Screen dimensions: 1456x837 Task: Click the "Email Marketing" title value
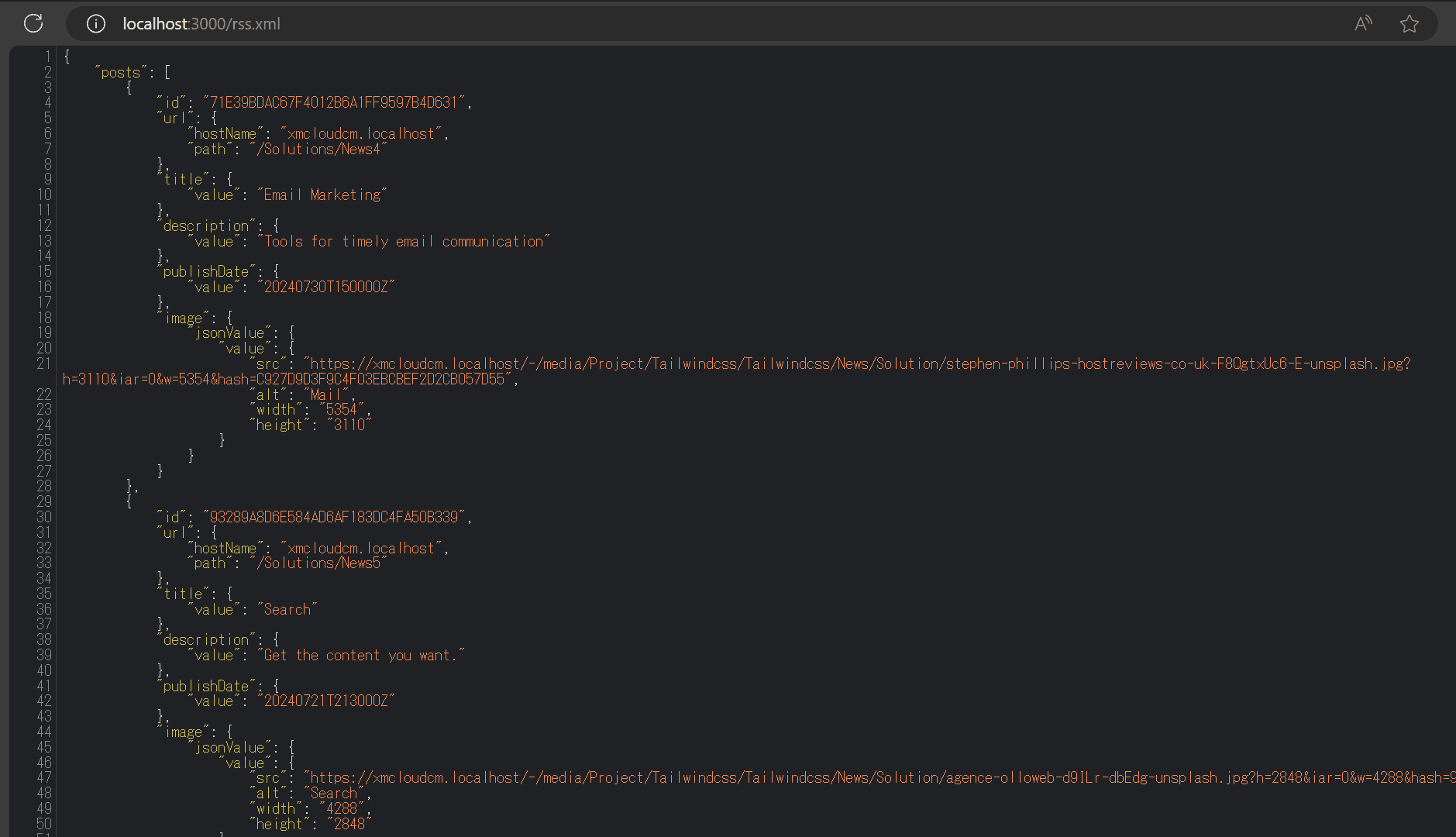pyautogui.click(x=322, y=195)
